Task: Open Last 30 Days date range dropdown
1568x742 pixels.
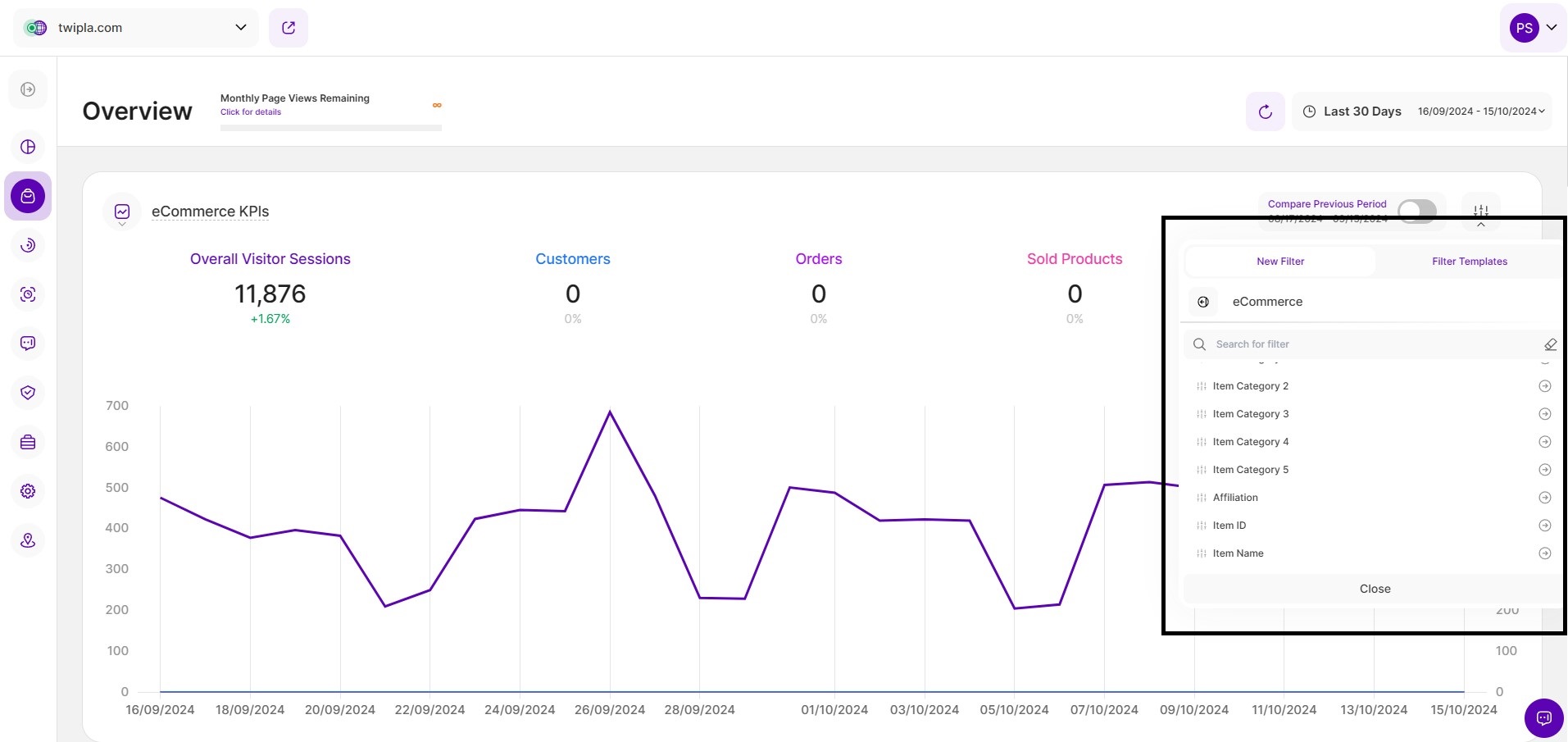Action: coord(1422,112)
